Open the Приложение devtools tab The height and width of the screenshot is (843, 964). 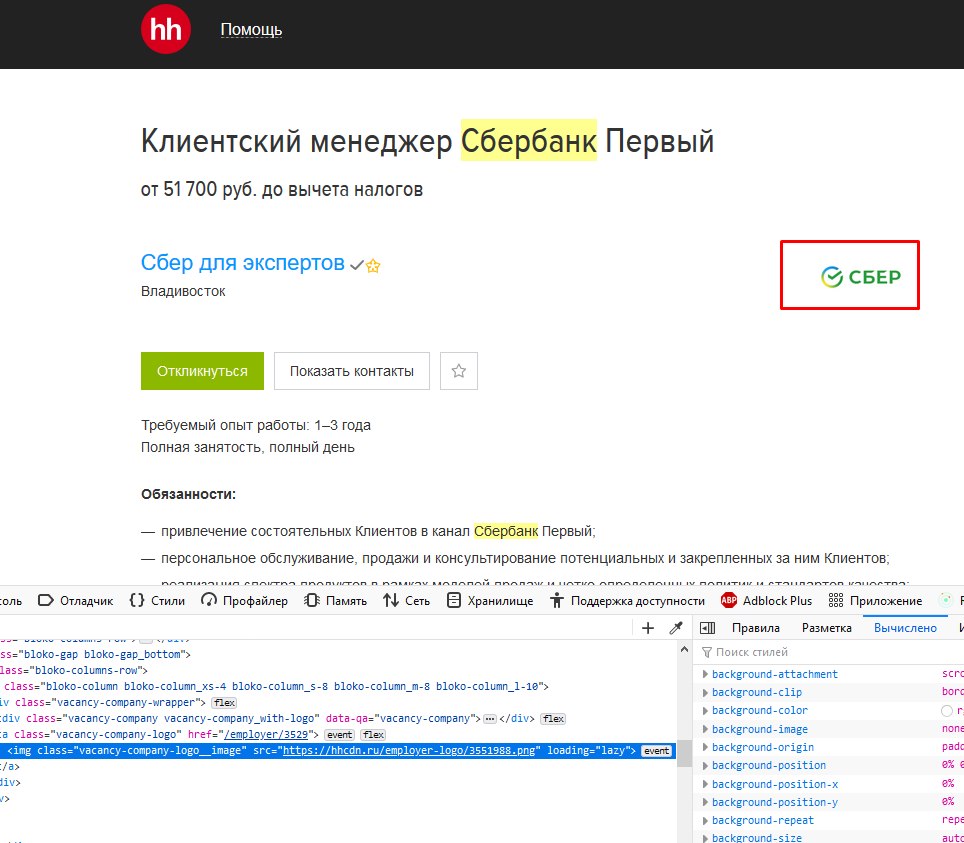click(875, 601)
